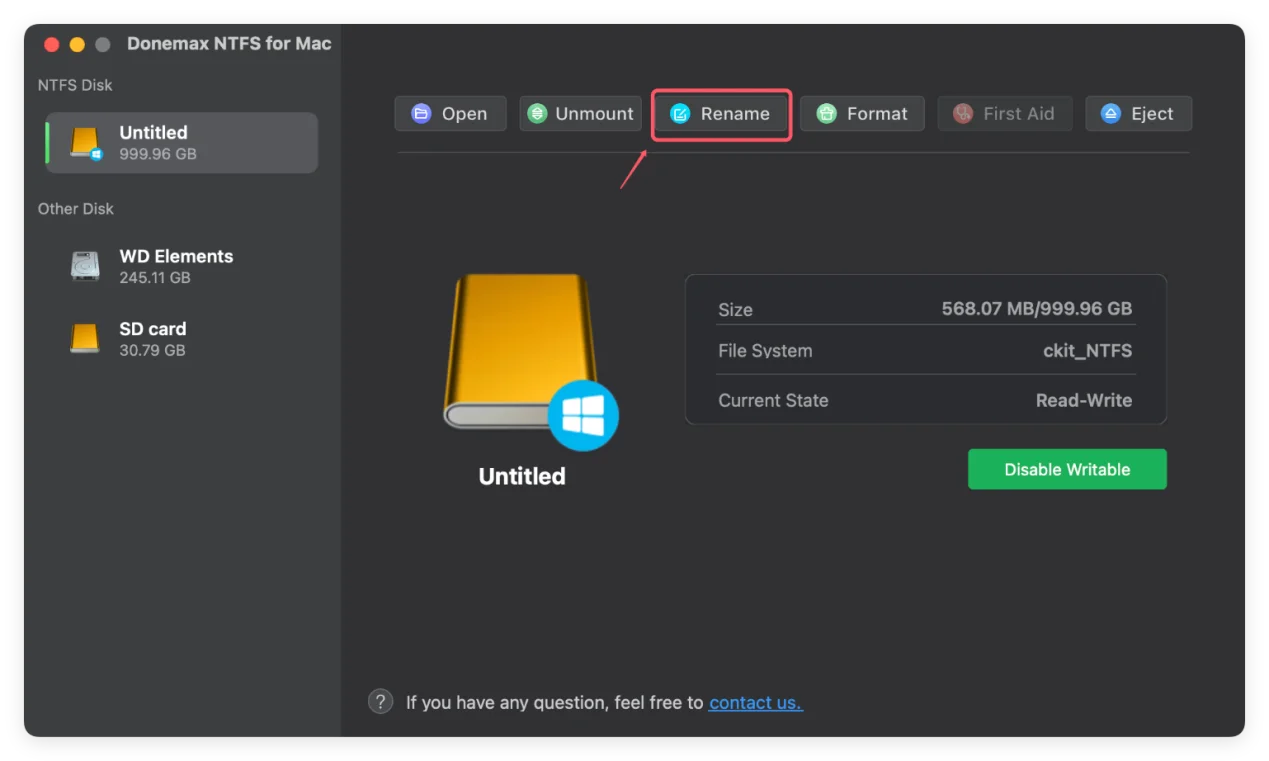Eject the disk with the Eject button
Image resolution: width=1269 pixels, height=761 pixels.
point(1138,114)
